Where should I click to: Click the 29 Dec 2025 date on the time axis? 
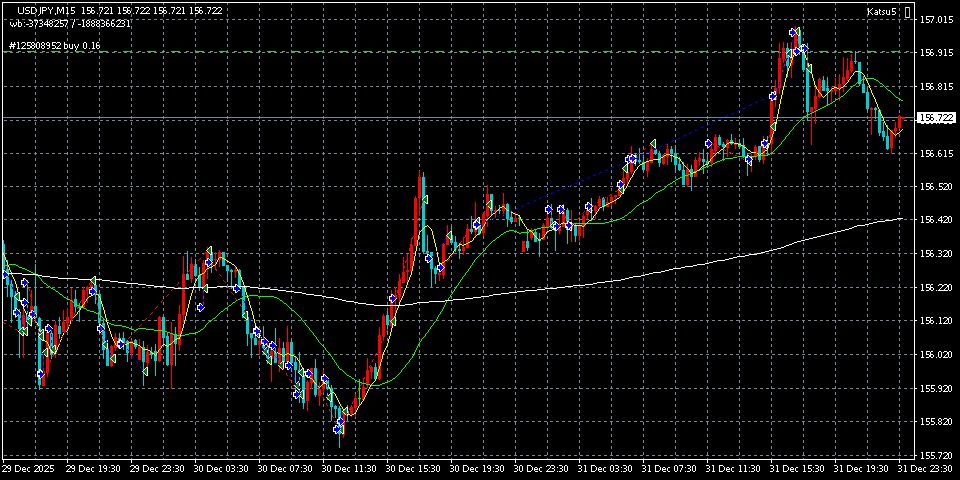tap(28, 468)
